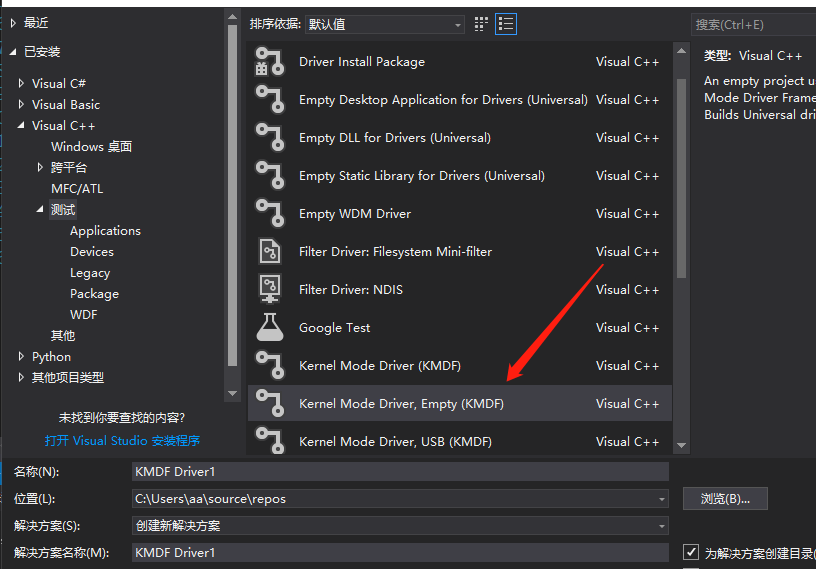The width and height of the screenshot is (816, 569).
Task: Click category tree scroll up arrow
Action: 233,18
